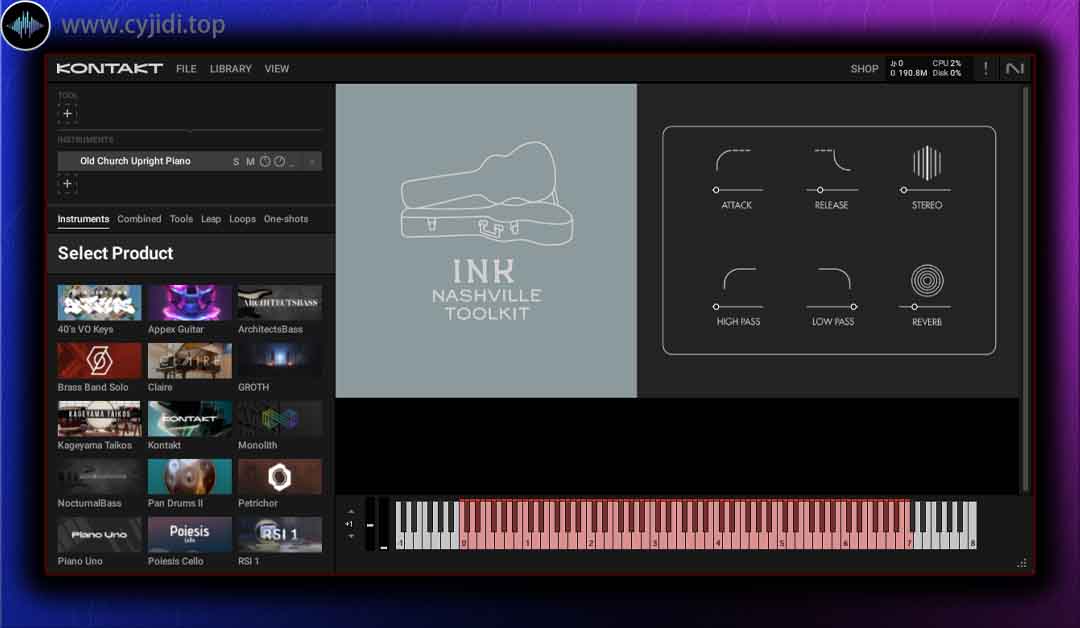Image resolution: width=1080 pixels, height=628 pixels.
Task: Click the REVERB spiral icon
Action: [x=927, y=281]
